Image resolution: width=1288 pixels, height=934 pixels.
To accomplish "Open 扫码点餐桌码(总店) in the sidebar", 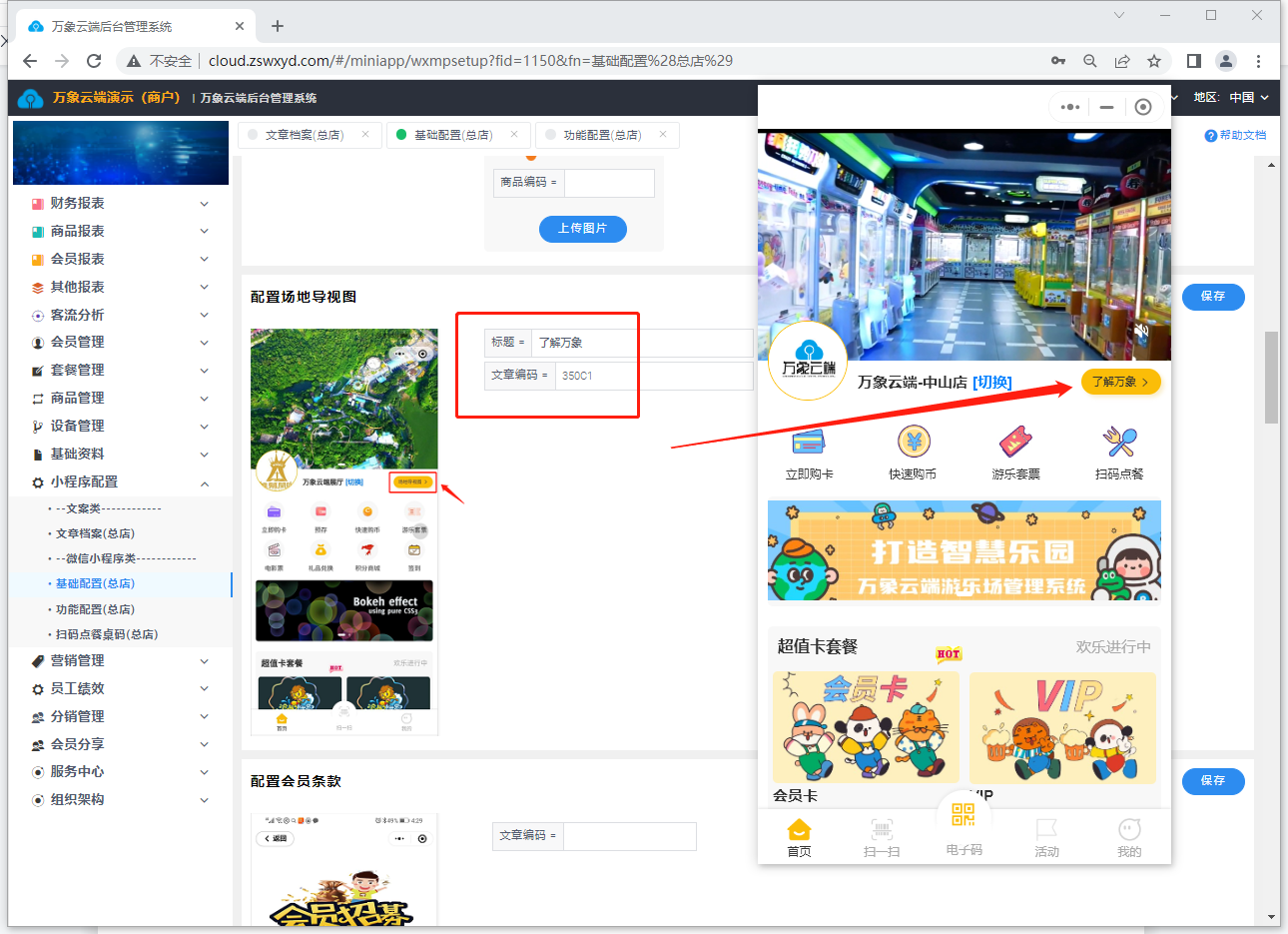I will (107, 634).
